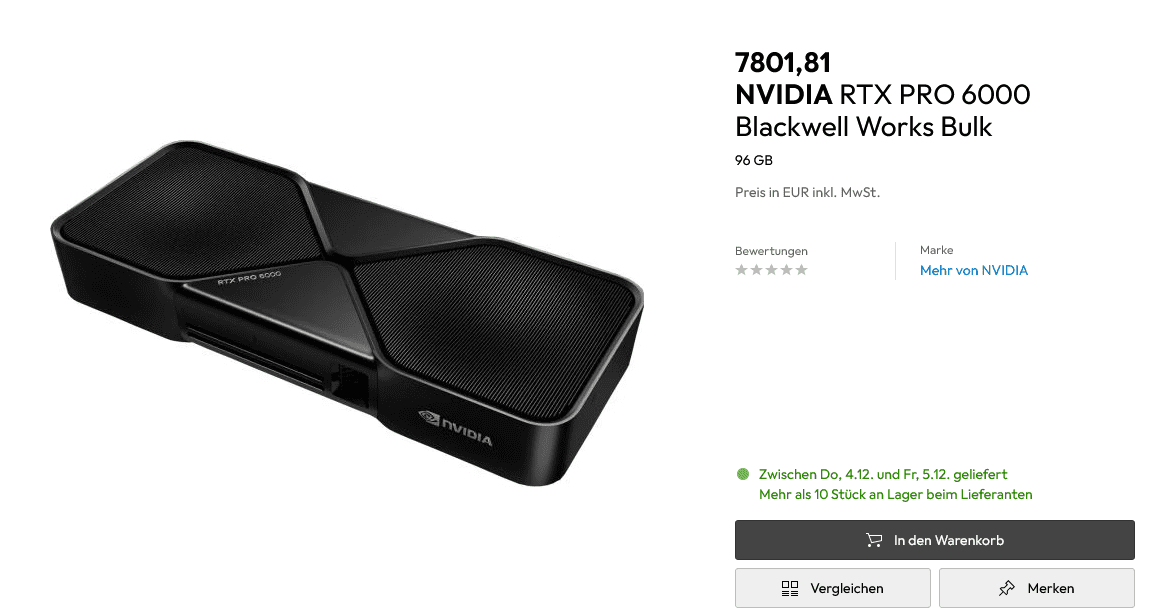Click the shopping cart icon
1153x615 pixels.
pos(874,540)
